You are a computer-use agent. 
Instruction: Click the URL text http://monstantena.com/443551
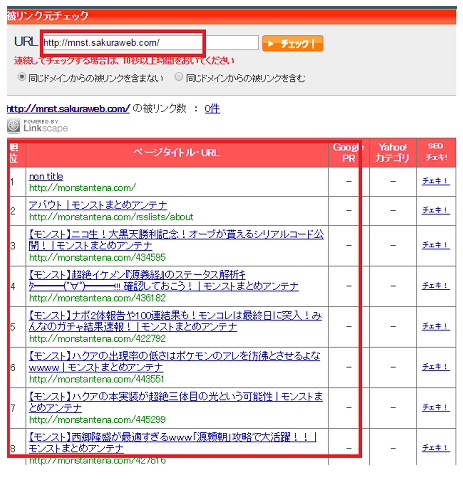pos(97,379)
